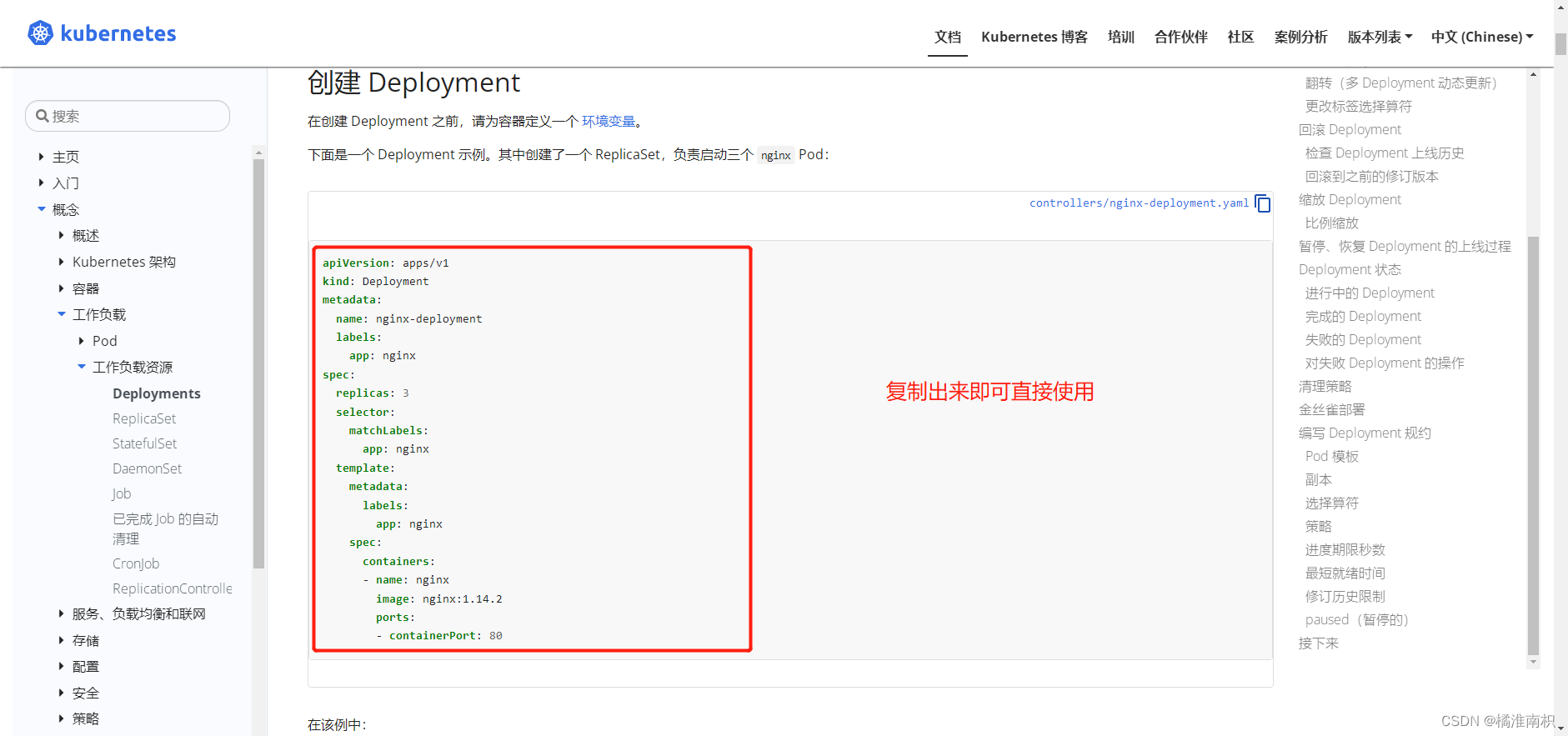This screenshot has width=1568, height=736.
Task: Expand the 容器 subsection
Action: [61, 288]
